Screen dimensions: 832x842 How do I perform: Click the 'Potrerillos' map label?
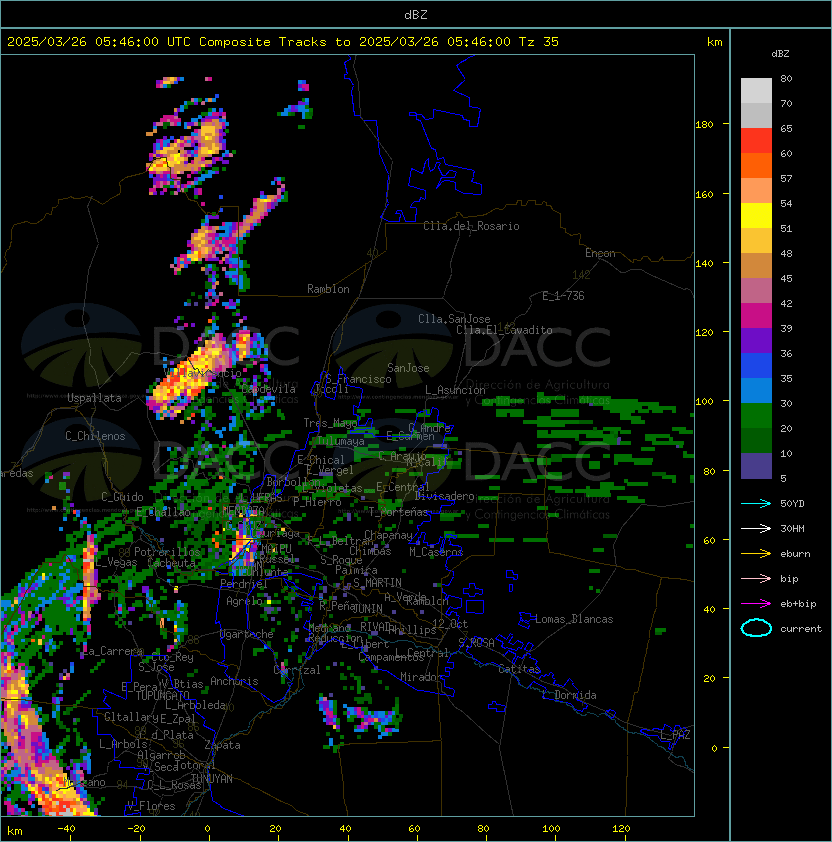pos(167,551)
